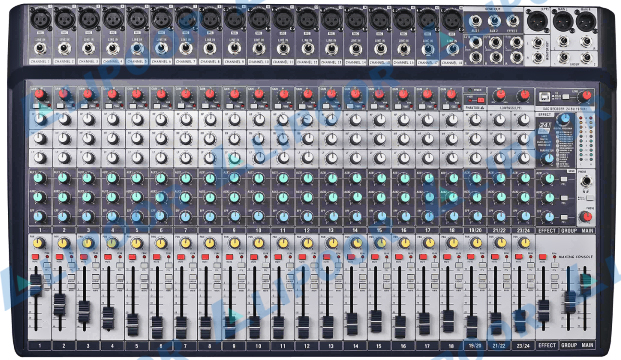The height and width of the screenshot is (360, 621).
Task: Click the USB port on the mixer
Action: pyautogui.click(x=545, y=97)
